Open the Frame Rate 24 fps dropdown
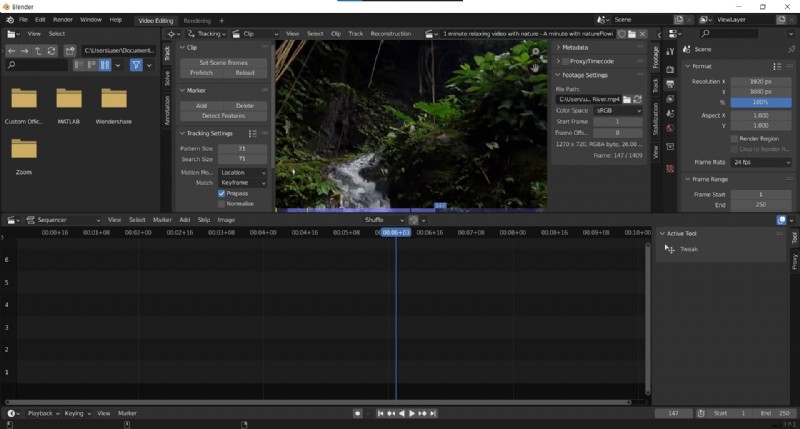Viewport: 800px width, 429px height. pos(761,162)
